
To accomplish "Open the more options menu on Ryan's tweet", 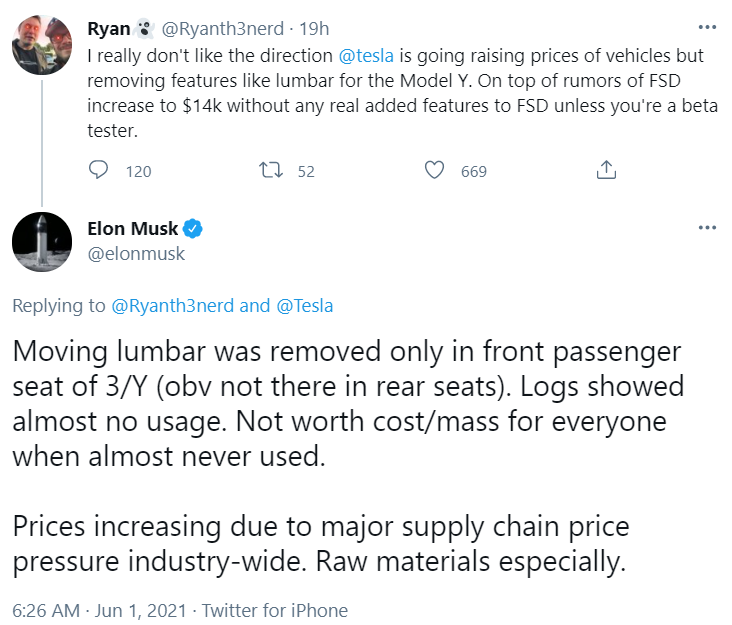I will coord(707,28).
